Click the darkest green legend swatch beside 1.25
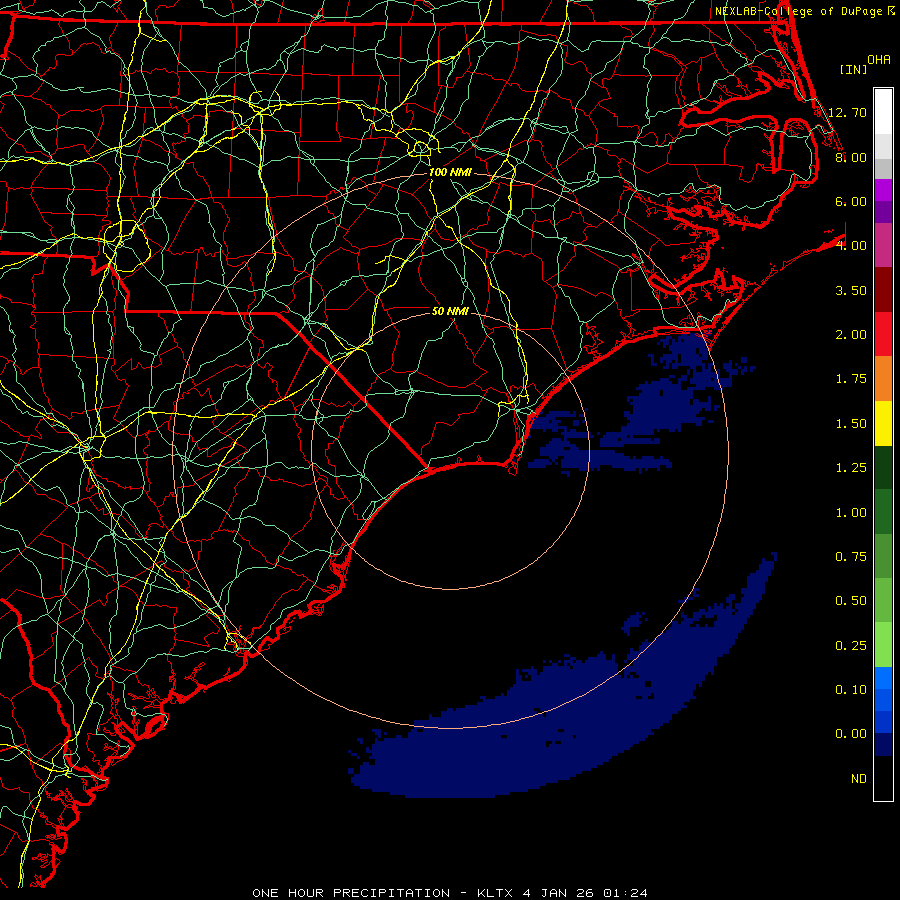 pos(883,467)
